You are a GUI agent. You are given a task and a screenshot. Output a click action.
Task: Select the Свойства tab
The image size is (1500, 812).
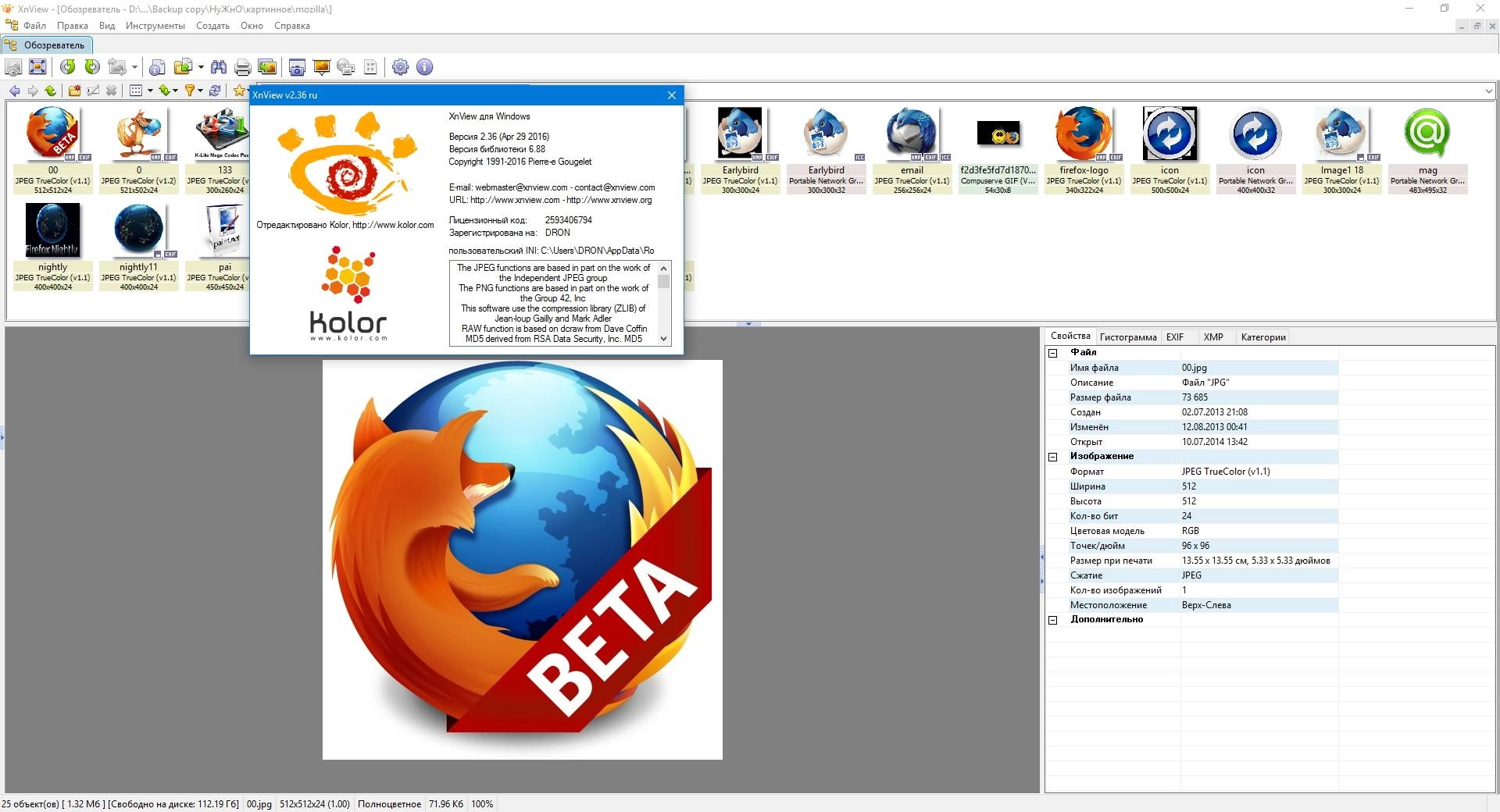pyautogui.click(x=1070, y=336)
